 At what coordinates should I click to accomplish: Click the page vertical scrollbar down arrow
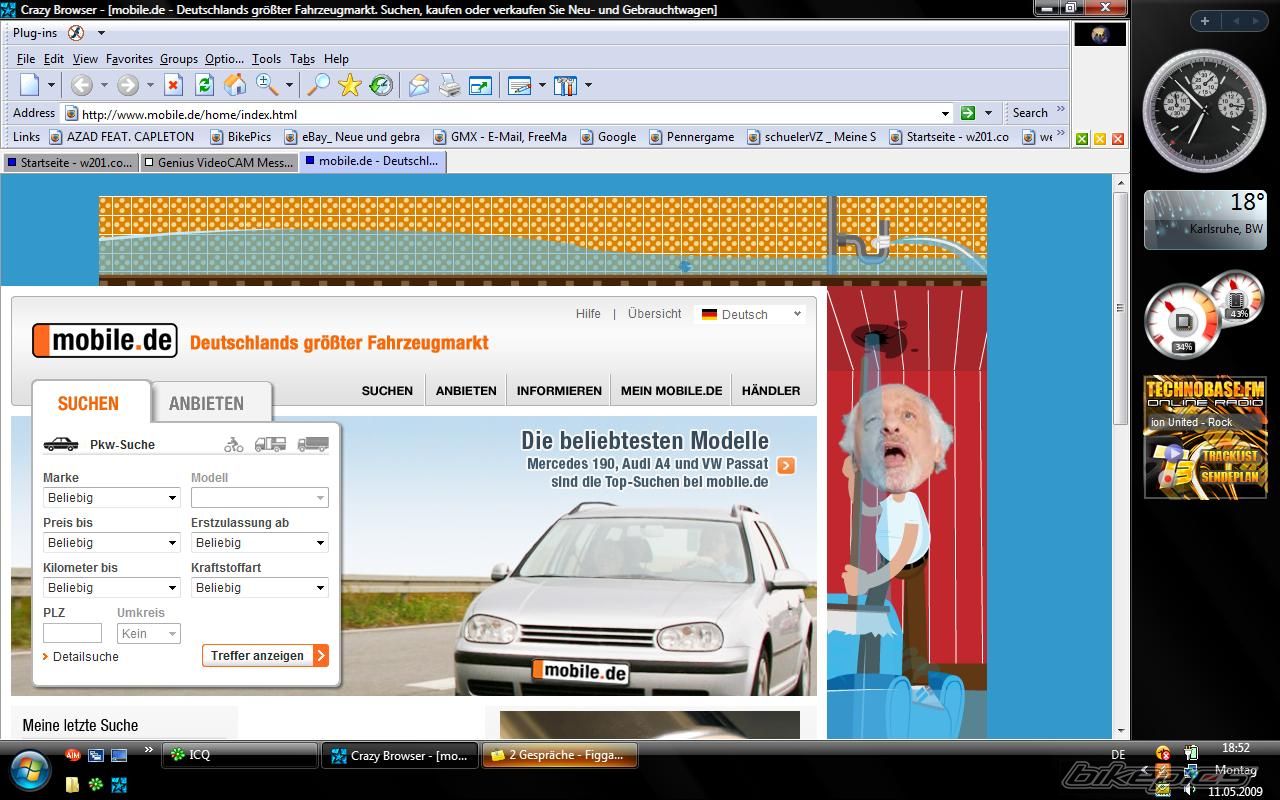1121,731
